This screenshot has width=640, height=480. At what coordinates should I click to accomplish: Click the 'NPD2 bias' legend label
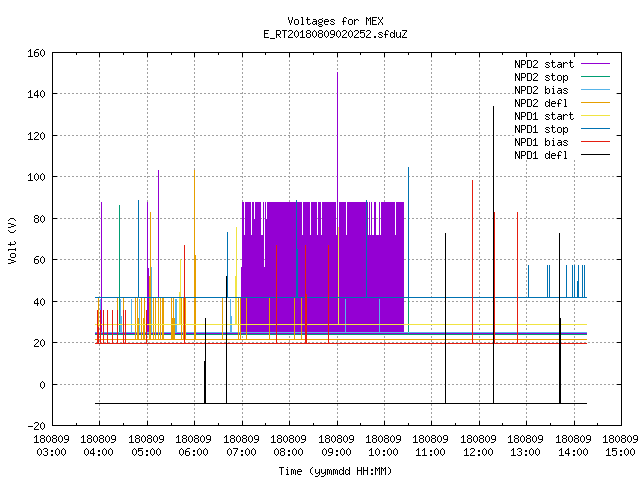[541, 90]
